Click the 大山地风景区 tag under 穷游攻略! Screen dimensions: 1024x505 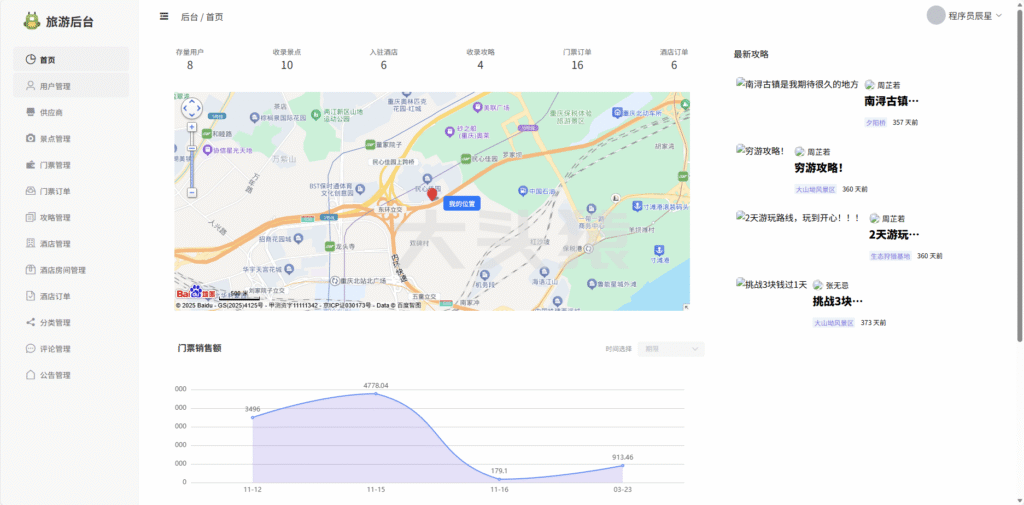pos(816,189)
